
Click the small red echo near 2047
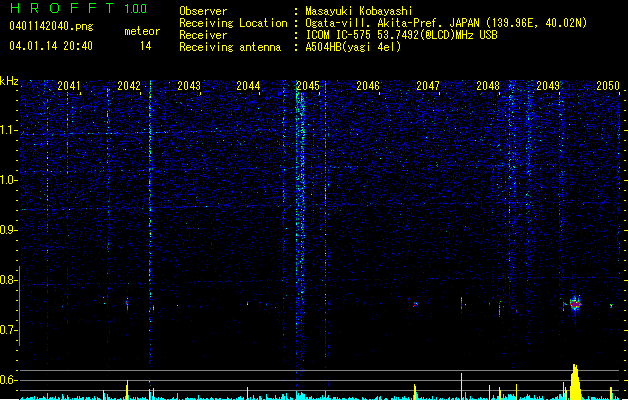click(x=415, y=305)
